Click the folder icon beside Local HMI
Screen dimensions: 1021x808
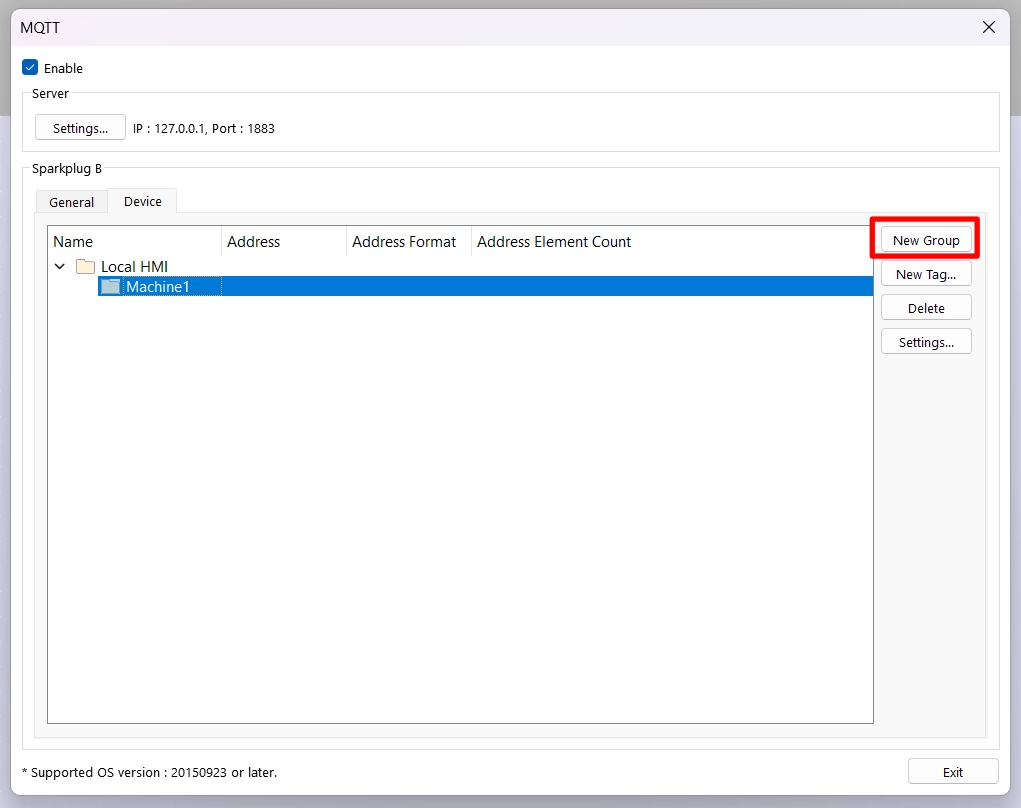tap(85, 266)
